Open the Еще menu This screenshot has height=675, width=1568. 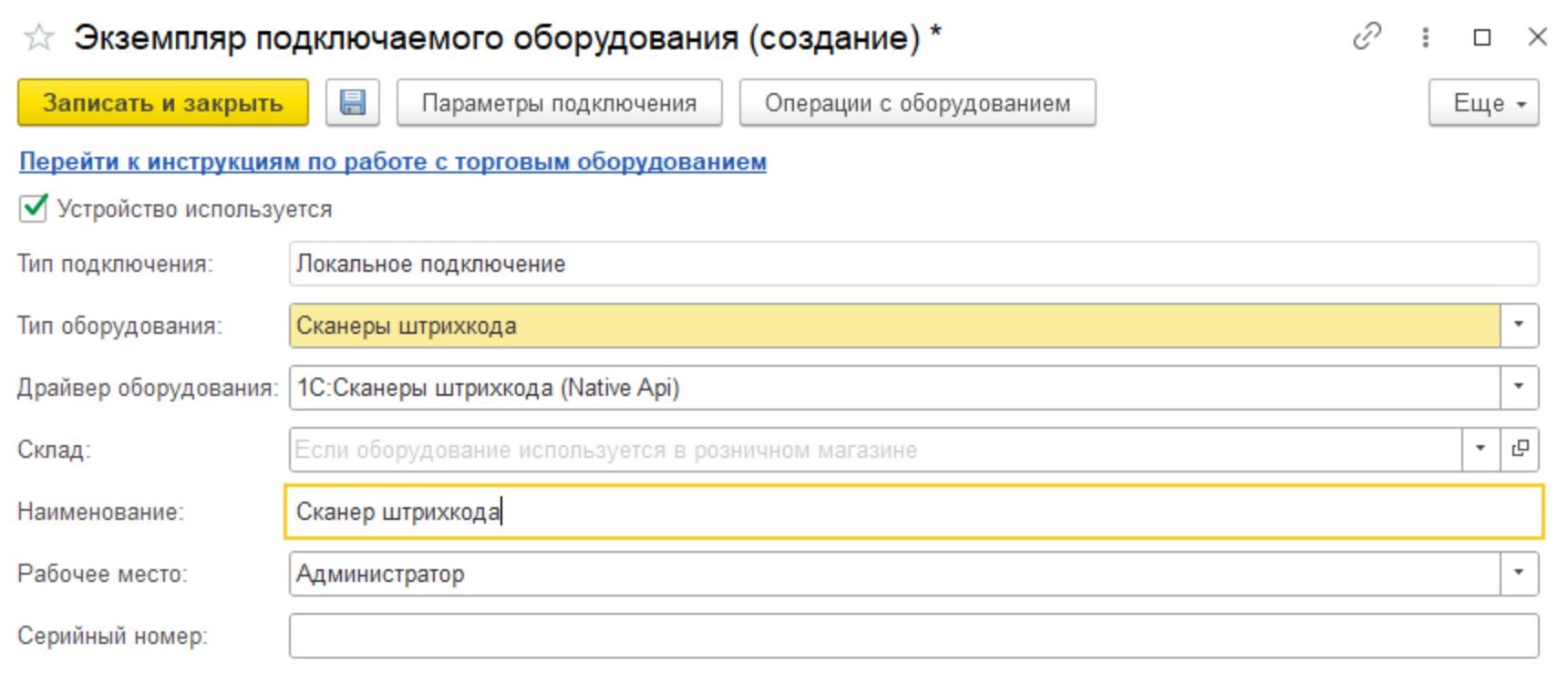(1483, 102)
